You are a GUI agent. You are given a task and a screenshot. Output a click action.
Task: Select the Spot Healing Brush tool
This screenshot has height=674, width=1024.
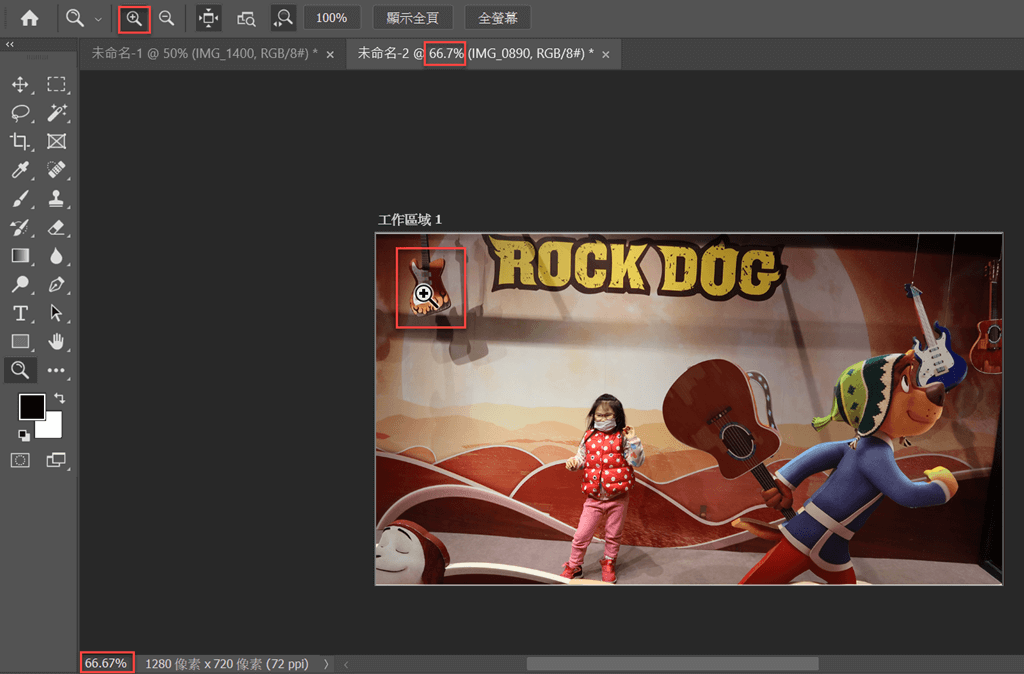pyautogui.click(x=56, y=170)
